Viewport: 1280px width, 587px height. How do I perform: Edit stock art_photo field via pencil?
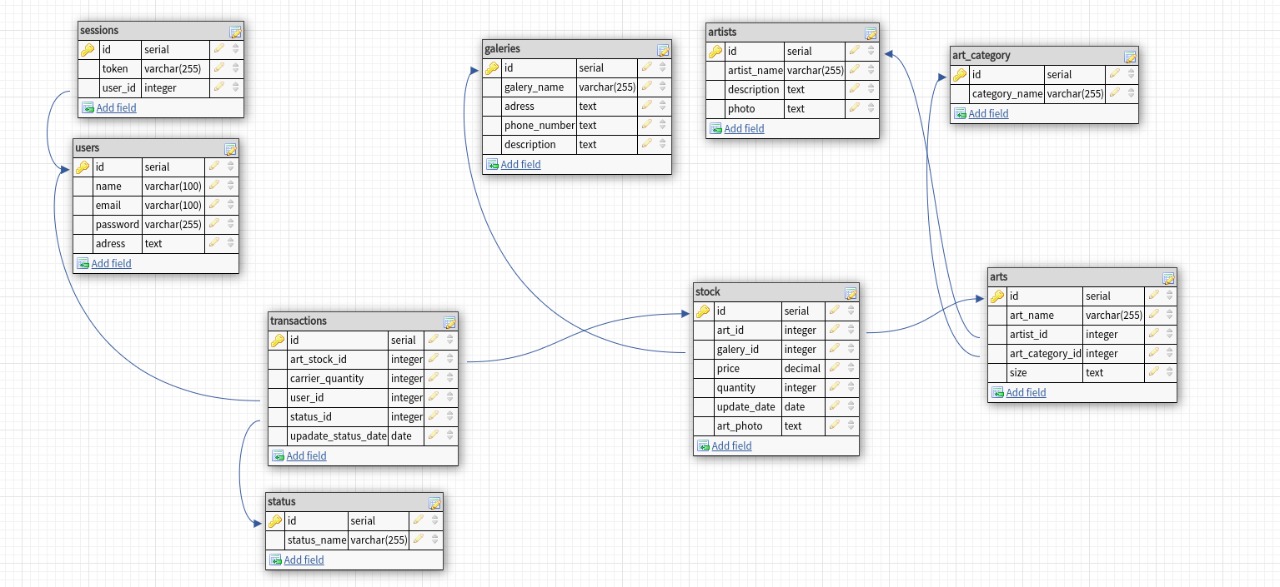click(x=834, y=425)
